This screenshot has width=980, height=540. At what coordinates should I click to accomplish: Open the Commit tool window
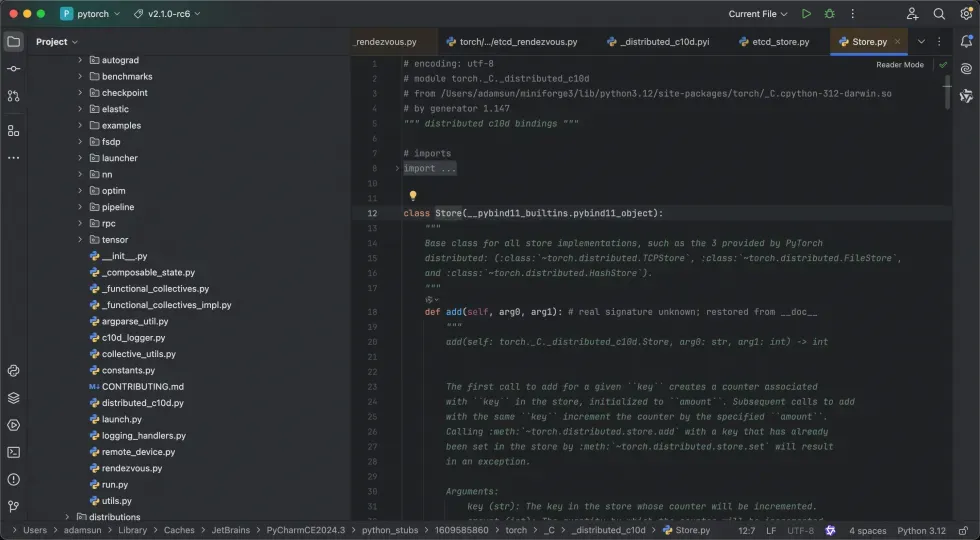point(14,69)
